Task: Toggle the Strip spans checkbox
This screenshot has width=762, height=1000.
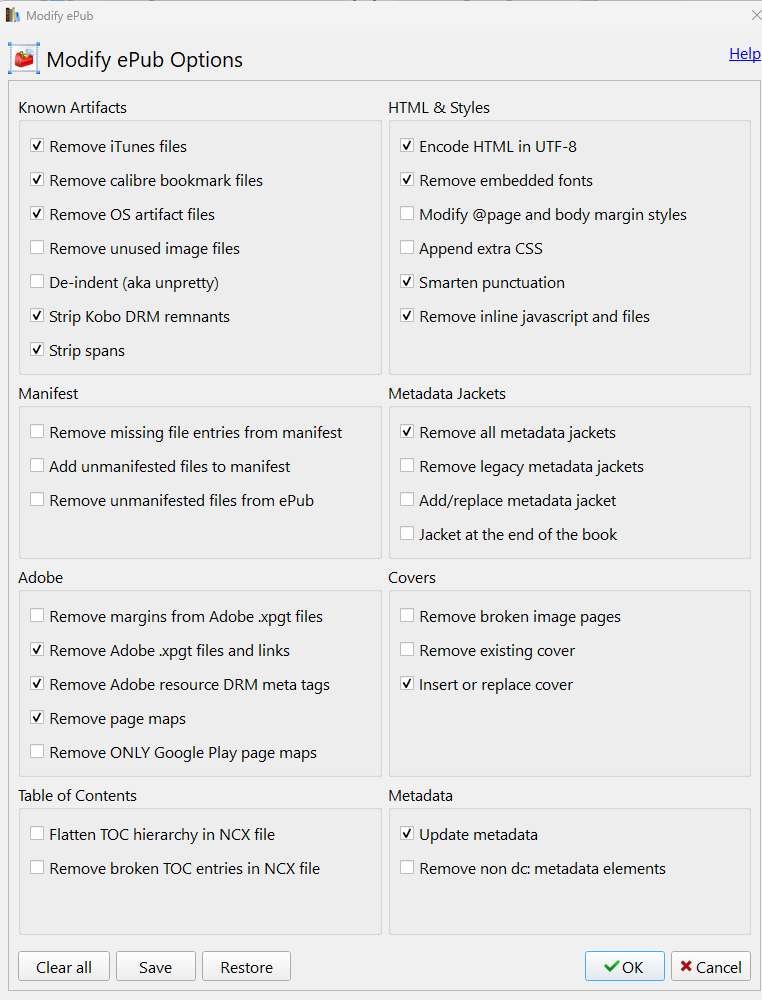Action: click(x=38, y=350)
